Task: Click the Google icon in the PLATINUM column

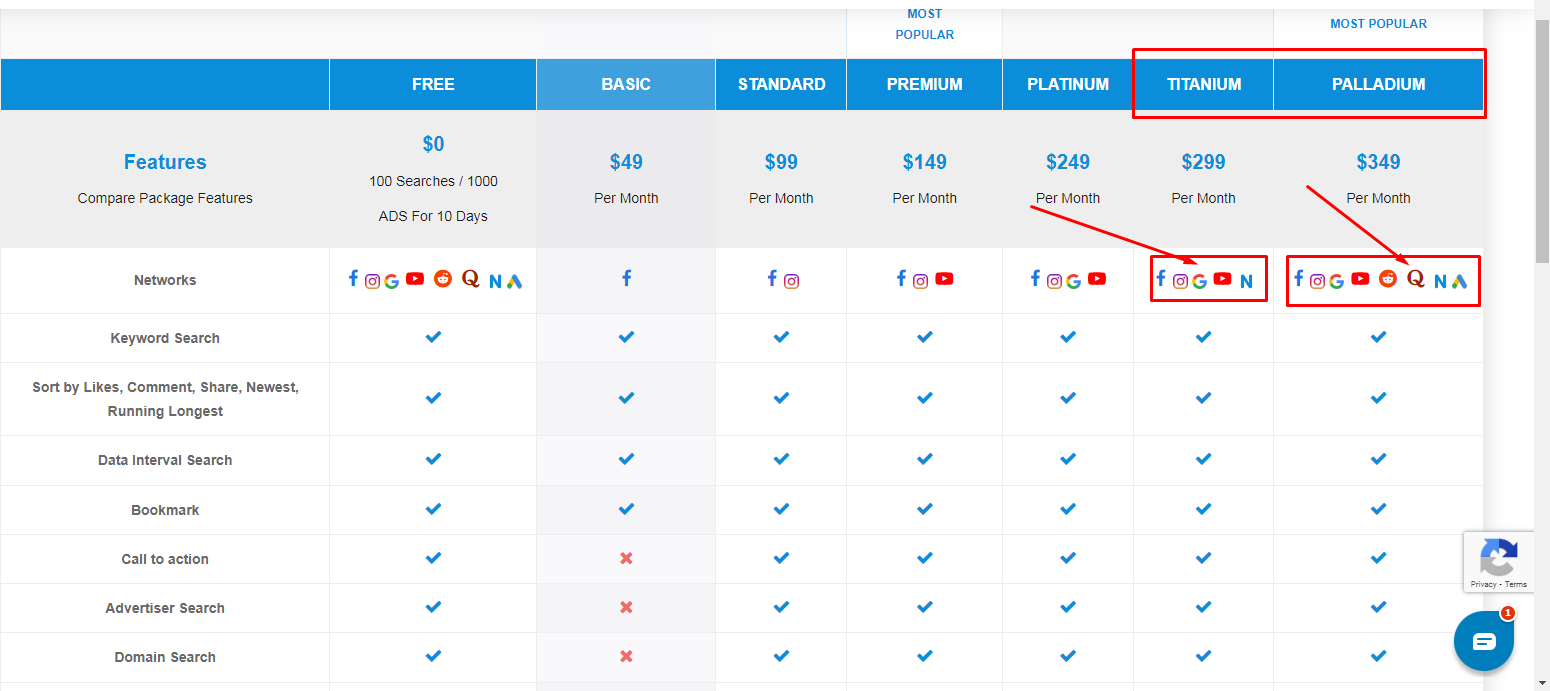Action: (x=1073, y=282)
